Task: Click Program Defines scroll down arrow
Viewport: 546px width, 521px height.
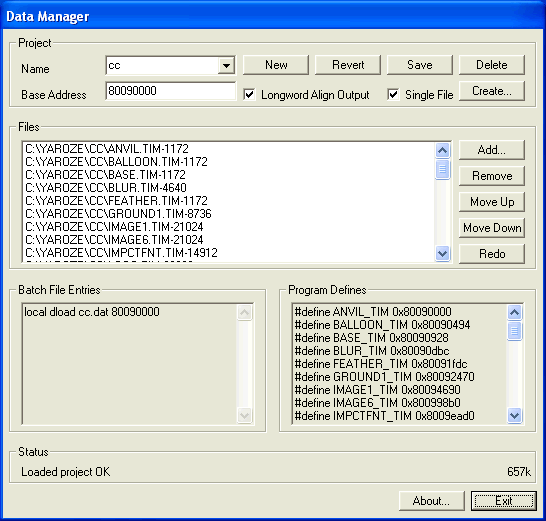Action: pyautogui.click(x=514, y=415)
